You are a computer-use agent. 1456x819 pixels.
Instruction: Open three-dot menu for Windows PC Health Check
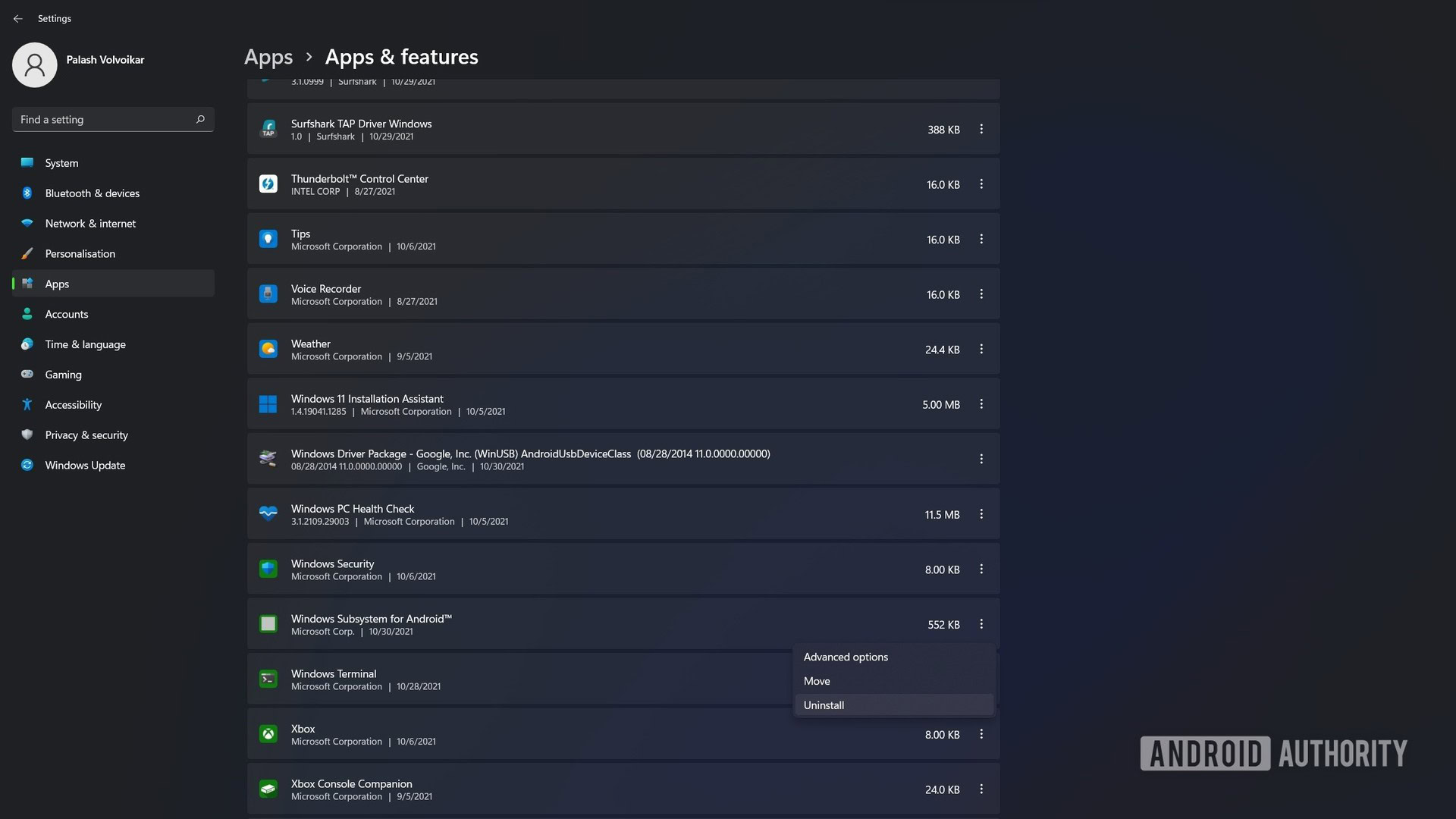click(981, 514)
